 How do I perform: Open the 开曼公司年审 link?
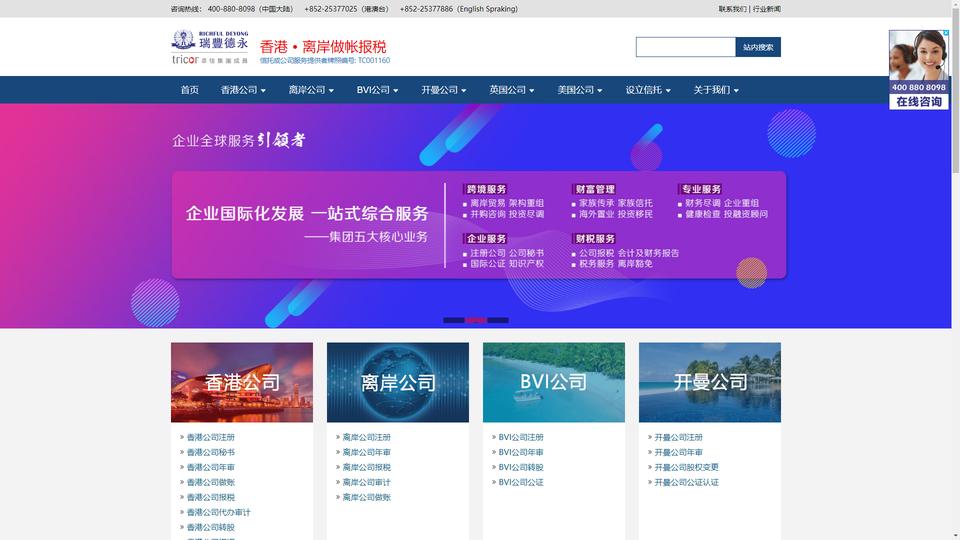[678, 452]
